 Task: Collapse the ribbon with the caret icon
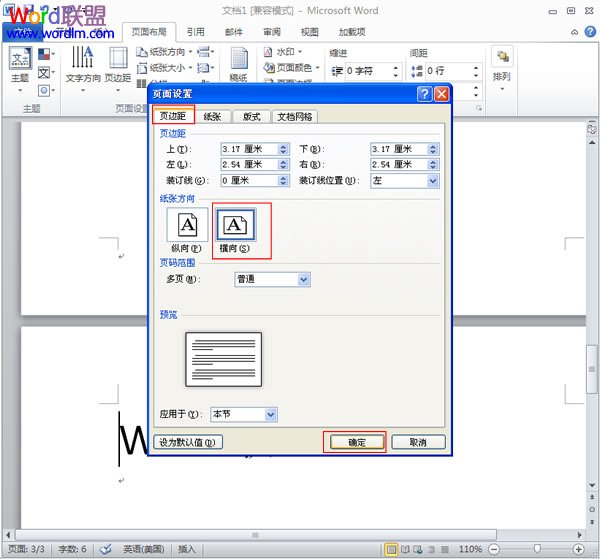[x=574, y=32]
